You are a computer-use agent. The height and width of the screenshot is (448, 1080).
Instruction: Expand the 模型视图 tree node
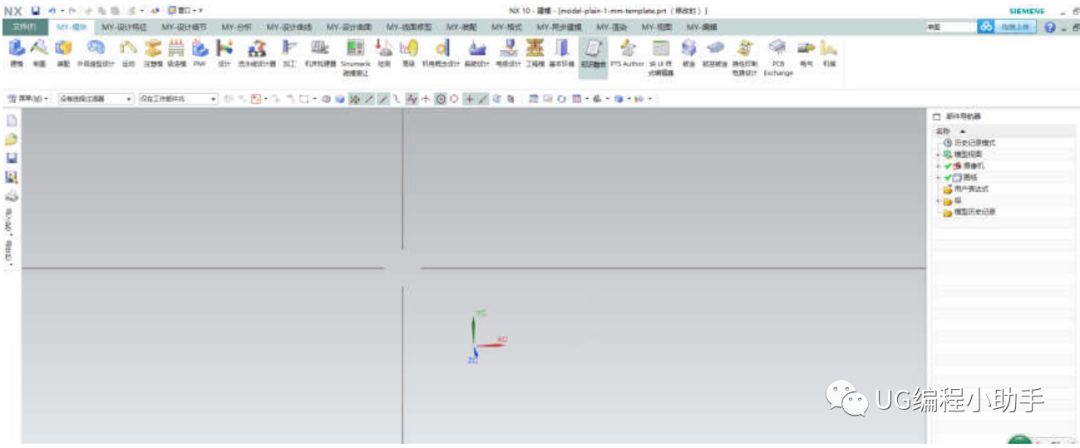(937, 154)
